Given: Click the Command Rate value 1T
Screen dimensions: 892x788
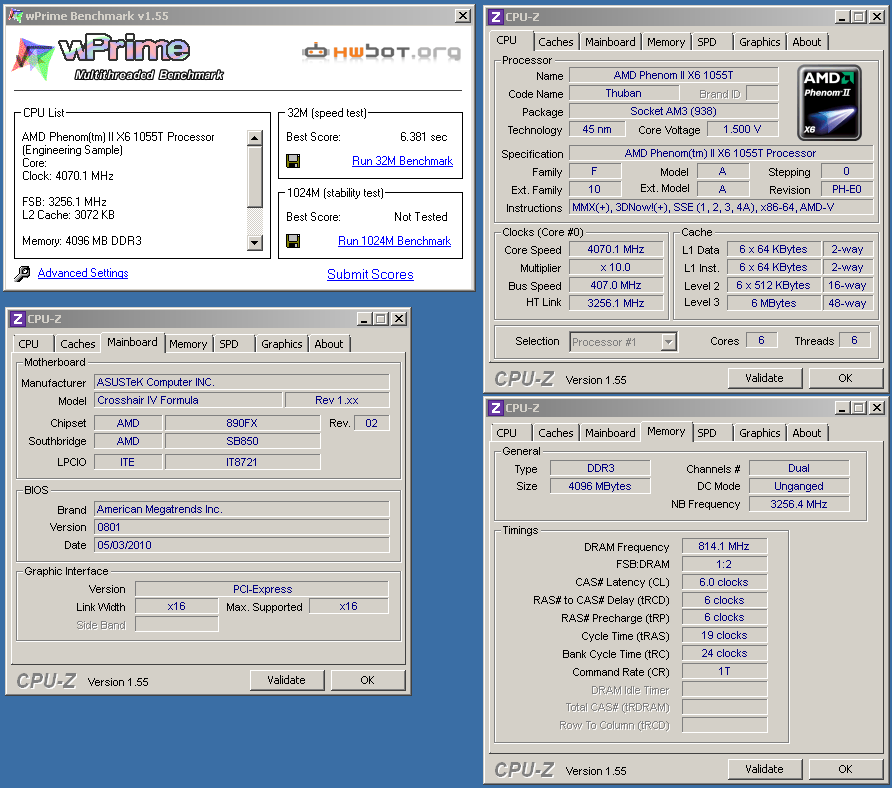Looking at the screenshot, I should 724,671.
